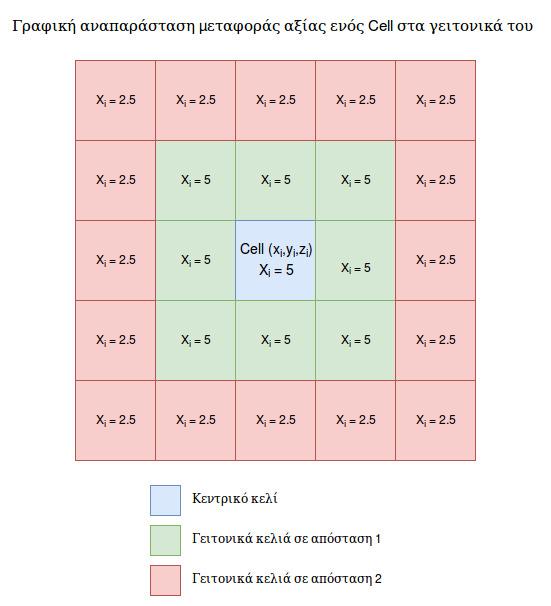
Task: Click the diagram title text at top
Action: (273, 27)
